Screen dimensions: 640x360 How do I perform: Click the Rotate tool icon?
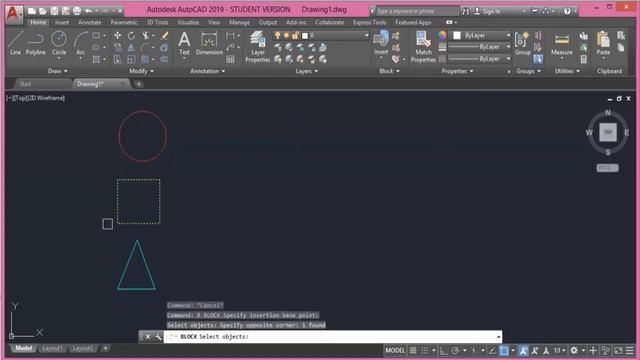[x=131, y=36]
